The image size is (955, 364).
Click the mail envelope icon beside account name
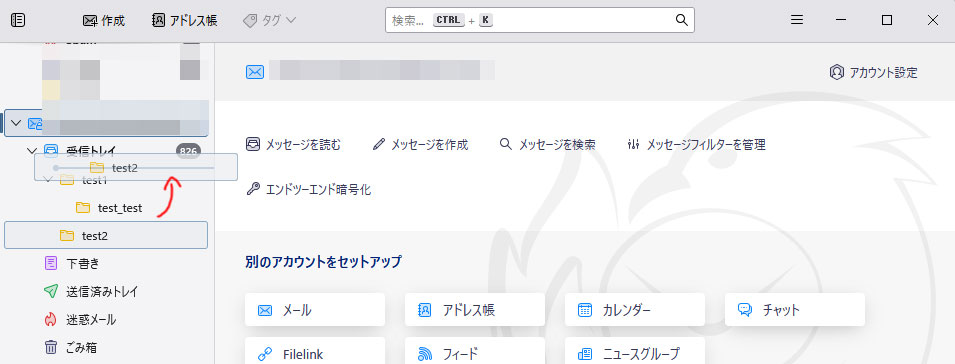[x=255, y=72]
